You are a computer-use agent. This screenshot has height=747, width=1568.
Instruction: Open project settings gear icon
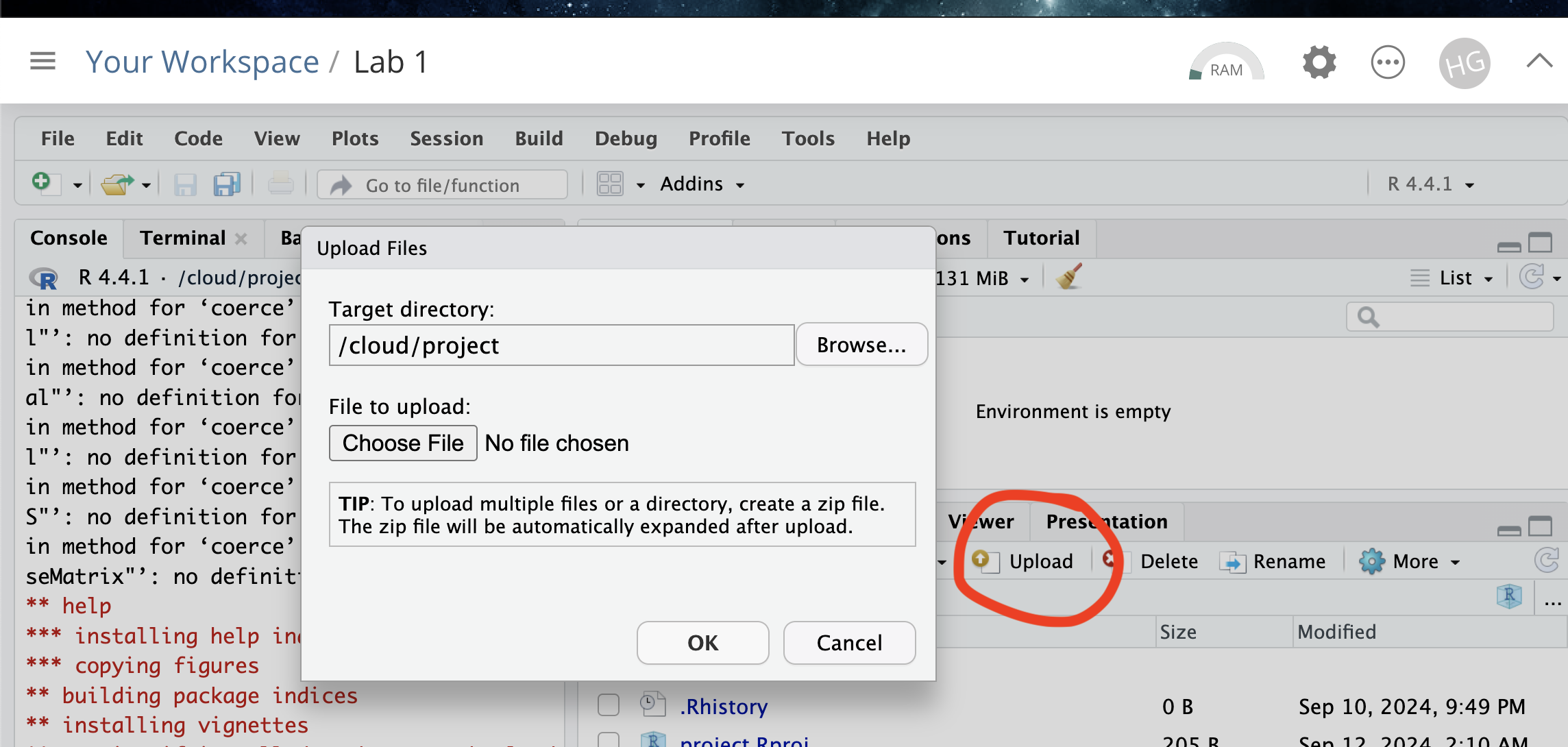click(x=1319, y=62)
